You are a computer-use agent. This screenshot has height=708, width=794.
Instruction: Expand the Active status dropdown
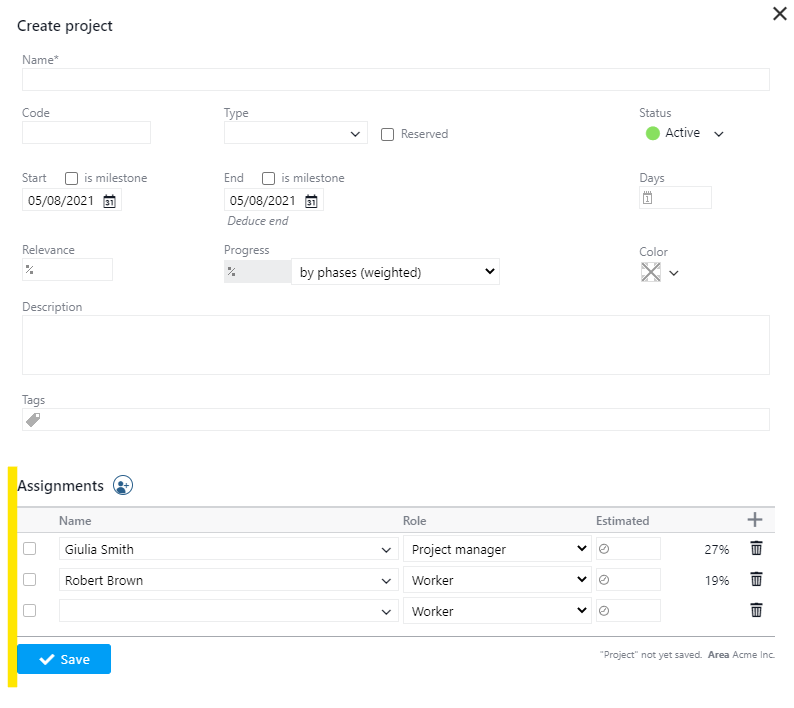click(718, 134)
